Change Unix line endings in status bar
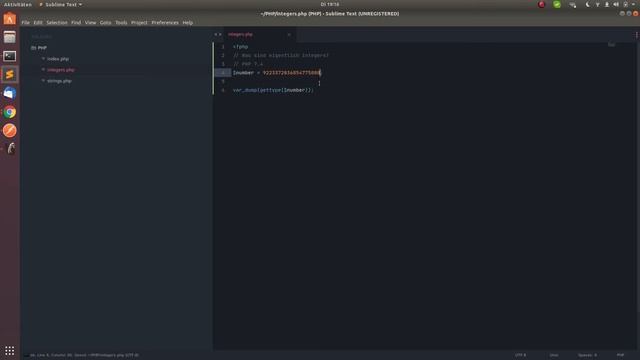This screenshot has height=360, width=640. tap(554, 355)
